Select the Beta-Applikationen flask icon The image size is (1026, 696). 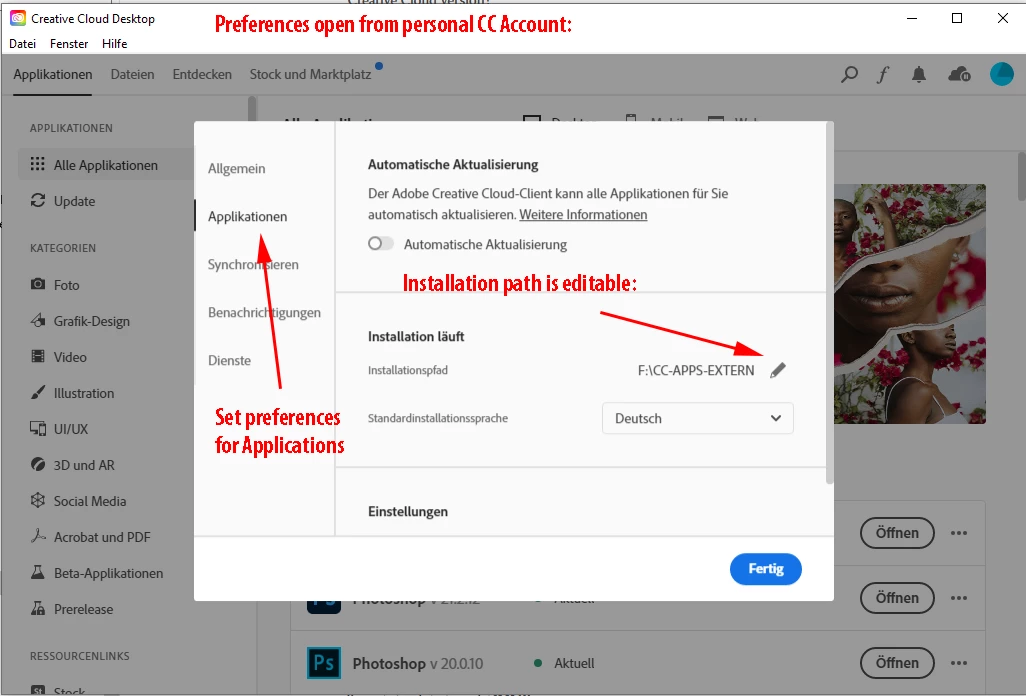point(38,572)
